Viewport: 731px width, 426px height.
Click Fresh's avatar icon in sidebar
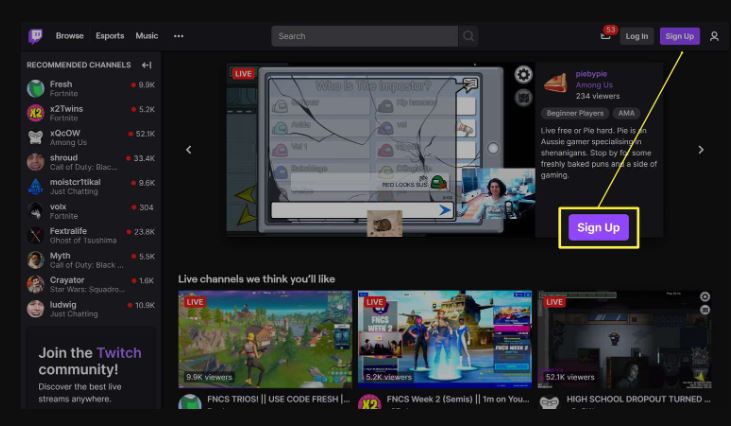point(35,89)
